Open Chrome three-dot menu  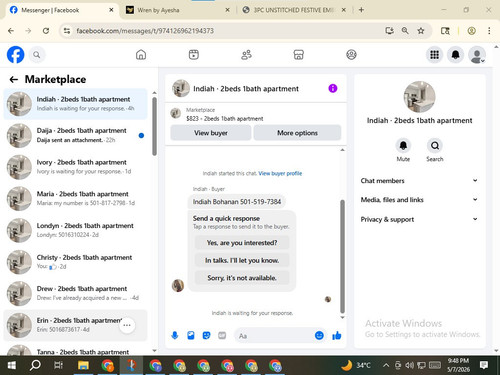489,31
